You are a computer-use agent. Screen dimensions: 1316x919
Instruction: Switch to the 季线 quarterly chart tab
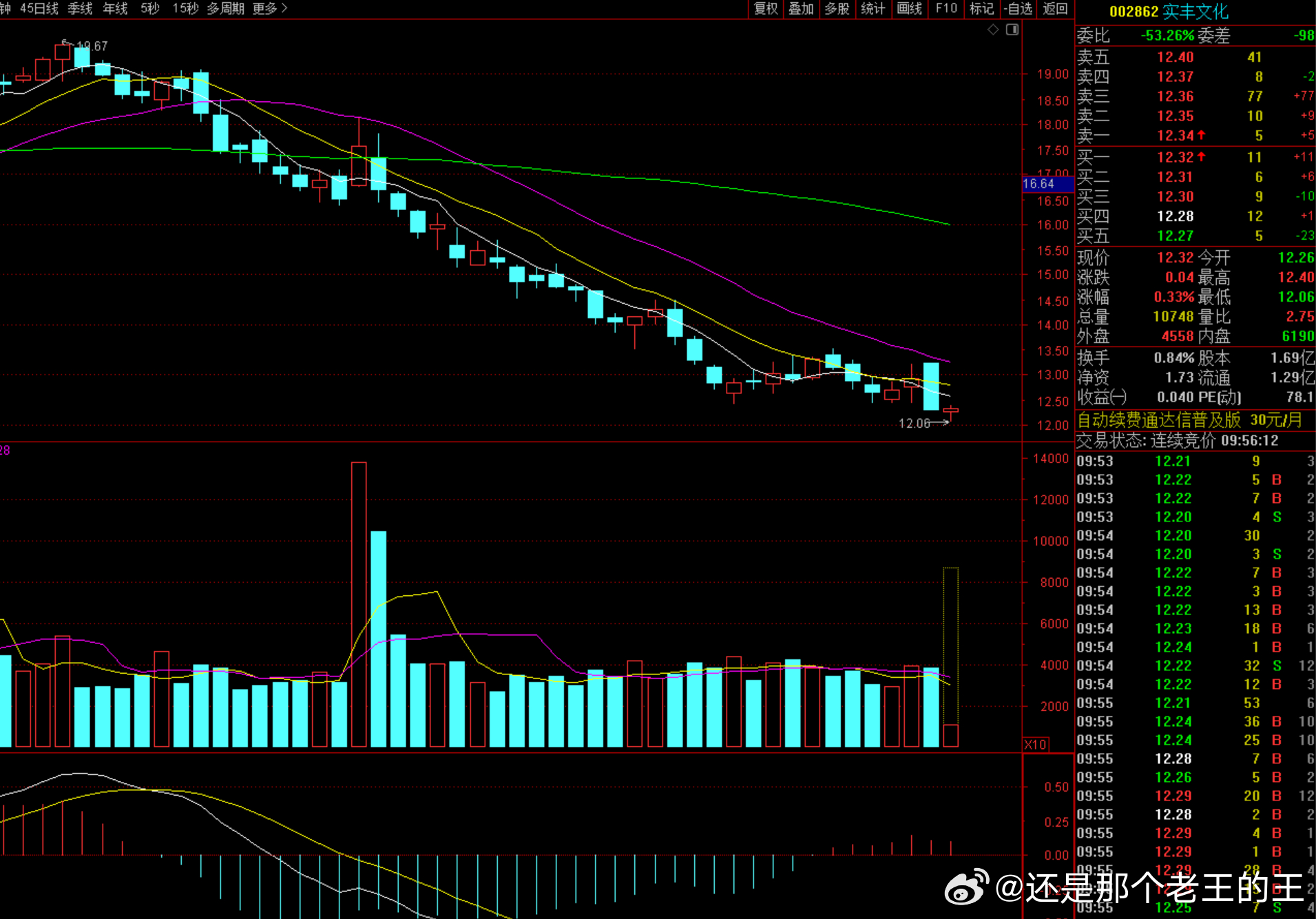(80, 8)
